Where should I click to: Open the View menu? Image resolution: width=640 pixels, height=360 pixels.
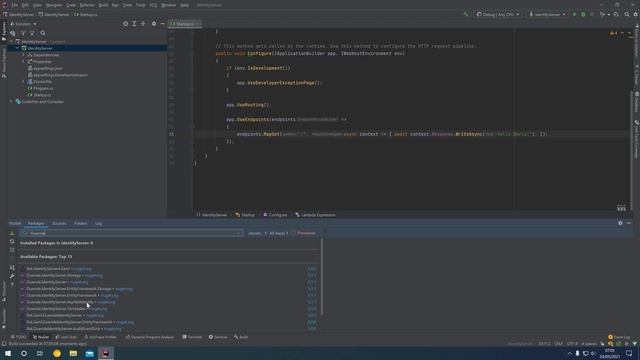point(37,5)
